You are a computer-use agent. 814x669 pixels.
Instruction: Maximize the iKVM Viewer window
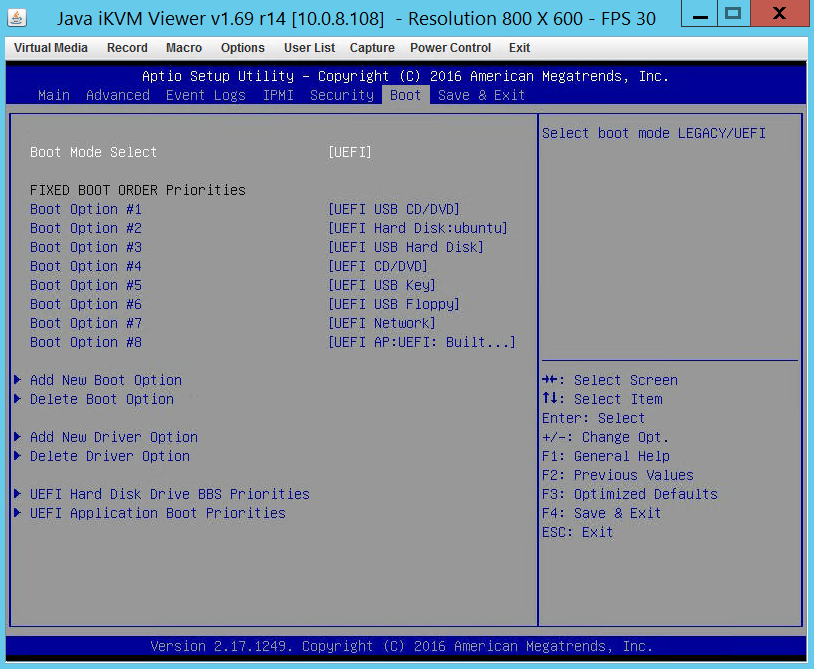[733, 13]
